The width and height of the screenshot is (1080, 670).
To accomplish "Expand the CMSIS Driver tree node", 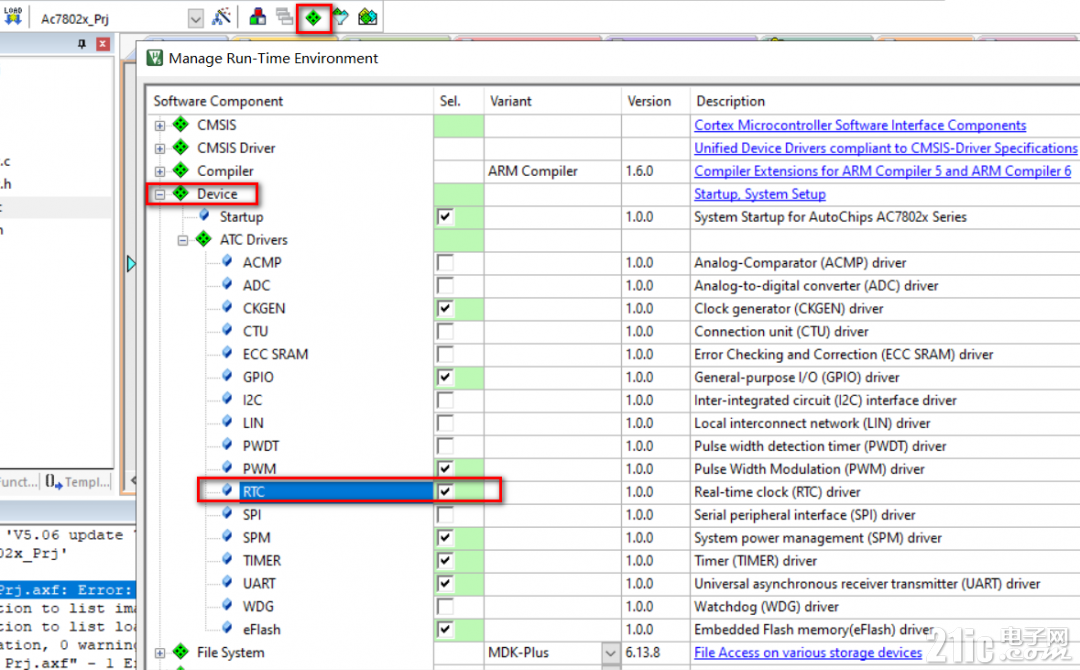I will 160,148.
